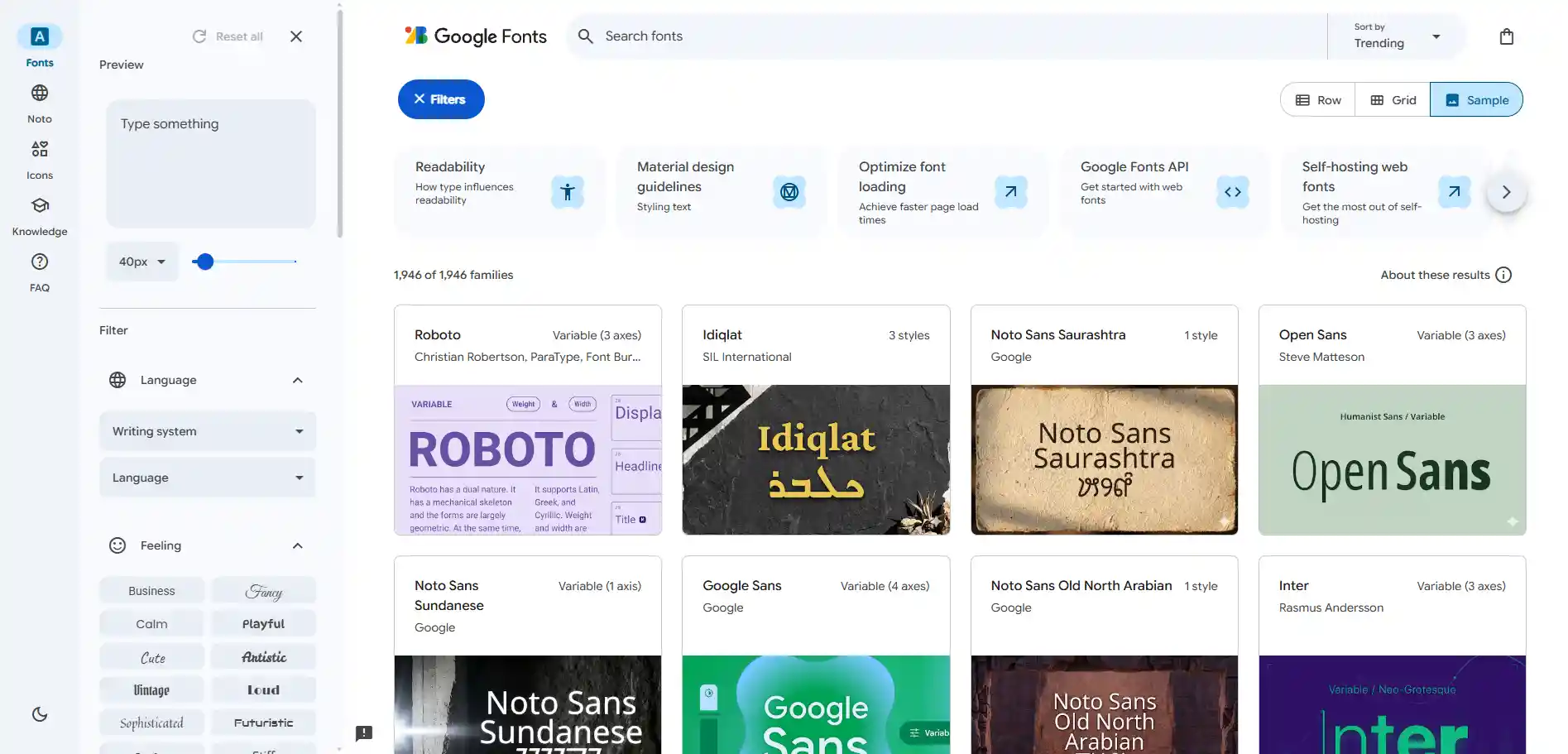Click the Filters button

441,99
